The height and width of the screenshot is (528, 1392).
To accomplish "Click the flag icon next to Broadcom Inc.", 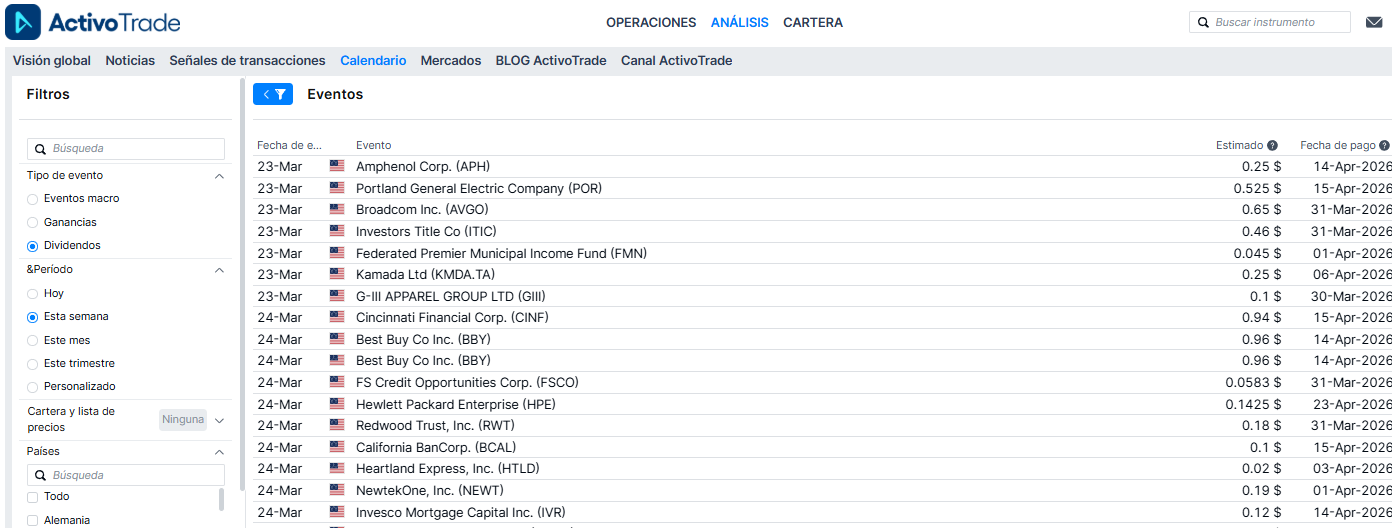I will [337, 210].
